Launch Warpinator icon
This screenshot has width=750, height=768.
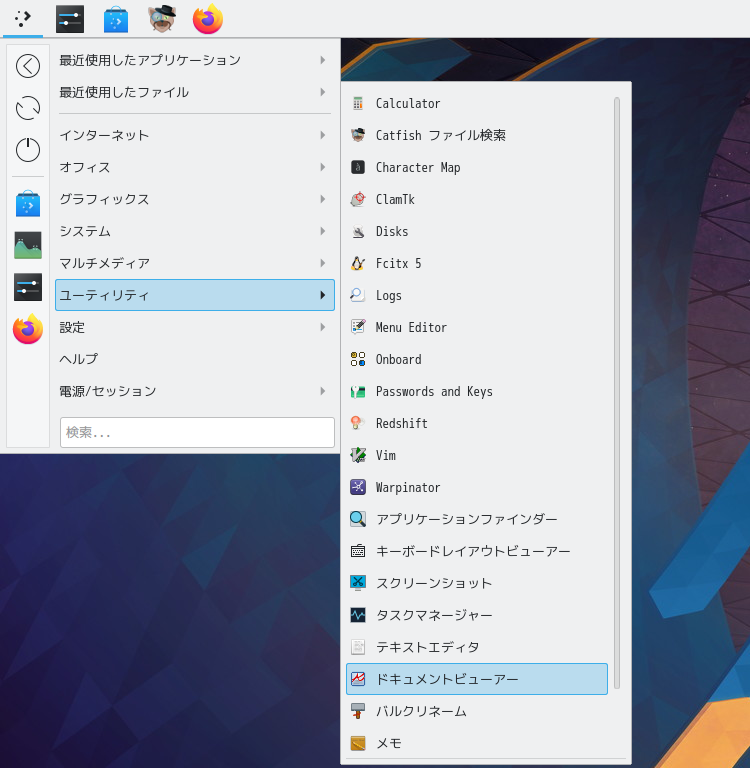tap(358, 487)
